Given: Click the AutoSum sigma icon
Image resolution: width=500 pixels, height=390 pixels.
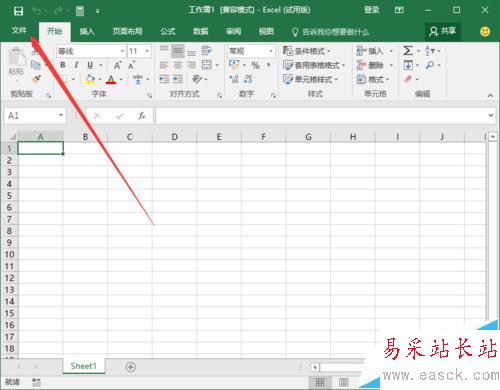Looking at the screenshot, I should (x=408, y=51).
